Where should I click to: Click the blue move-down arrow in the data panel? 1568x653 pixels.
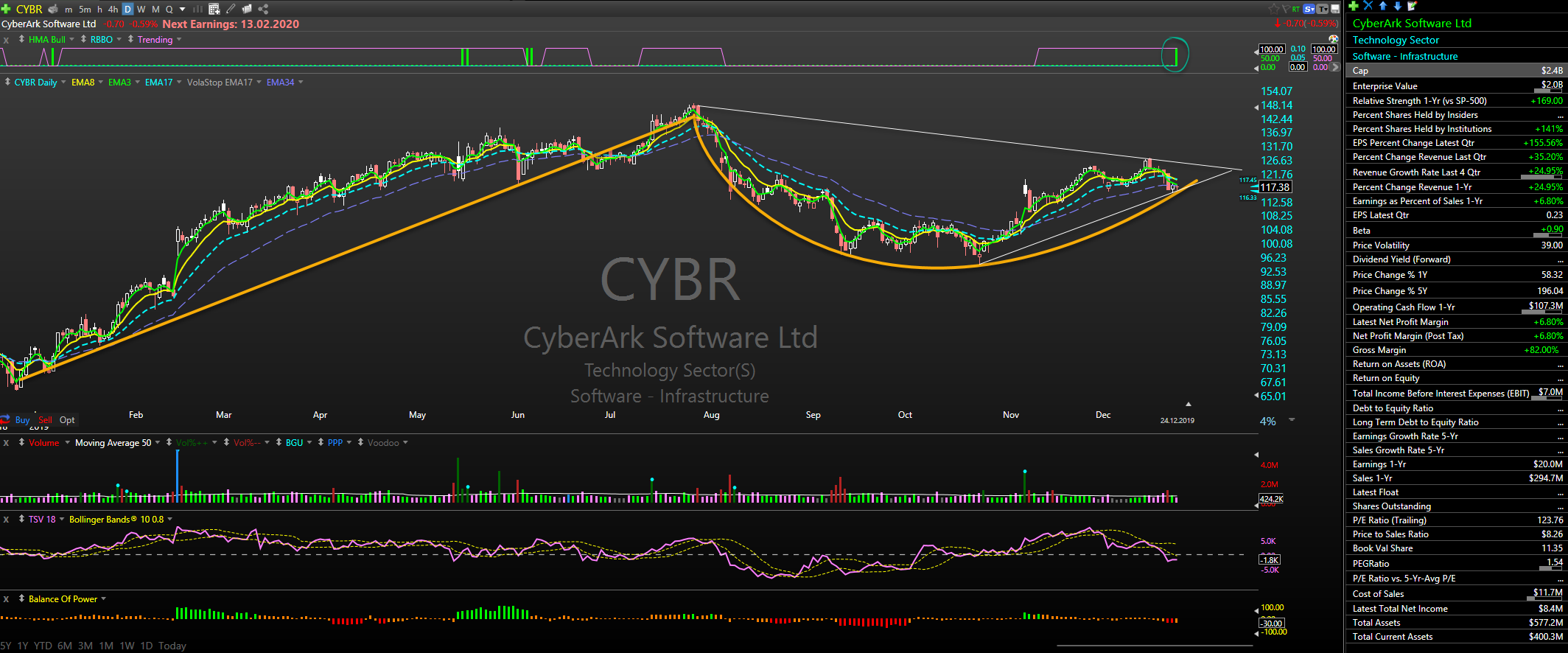1397,6
